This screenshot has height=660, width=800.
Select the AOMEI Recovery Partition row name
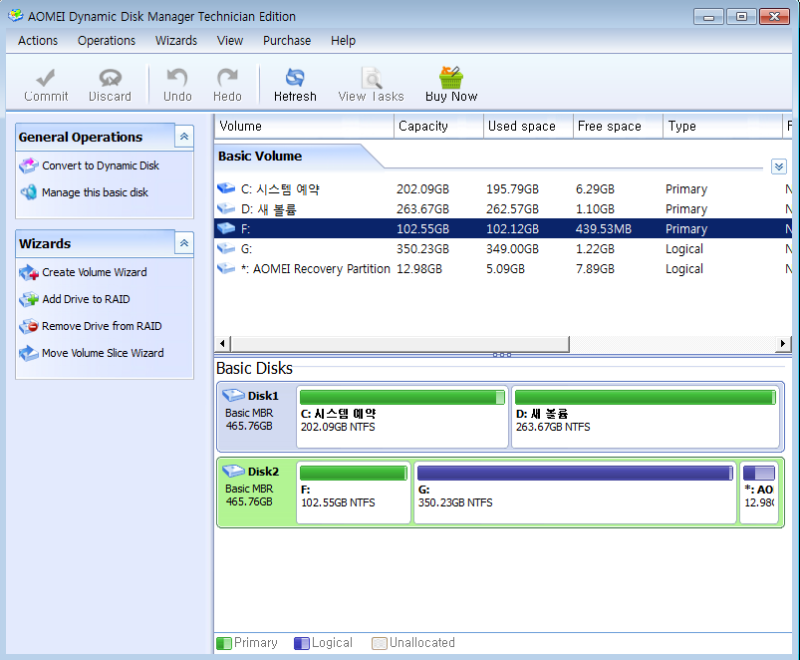315,269
